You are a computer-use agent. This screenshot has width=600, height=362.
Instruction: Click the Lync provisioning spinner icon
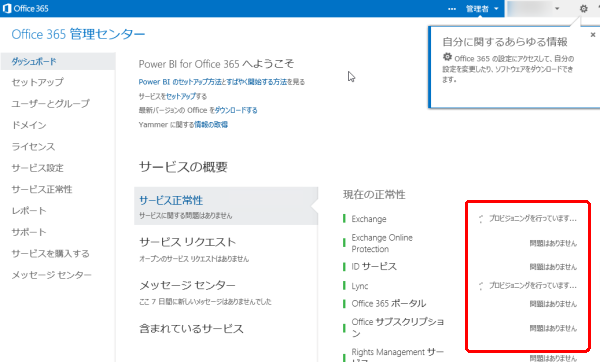coord(481,286)
